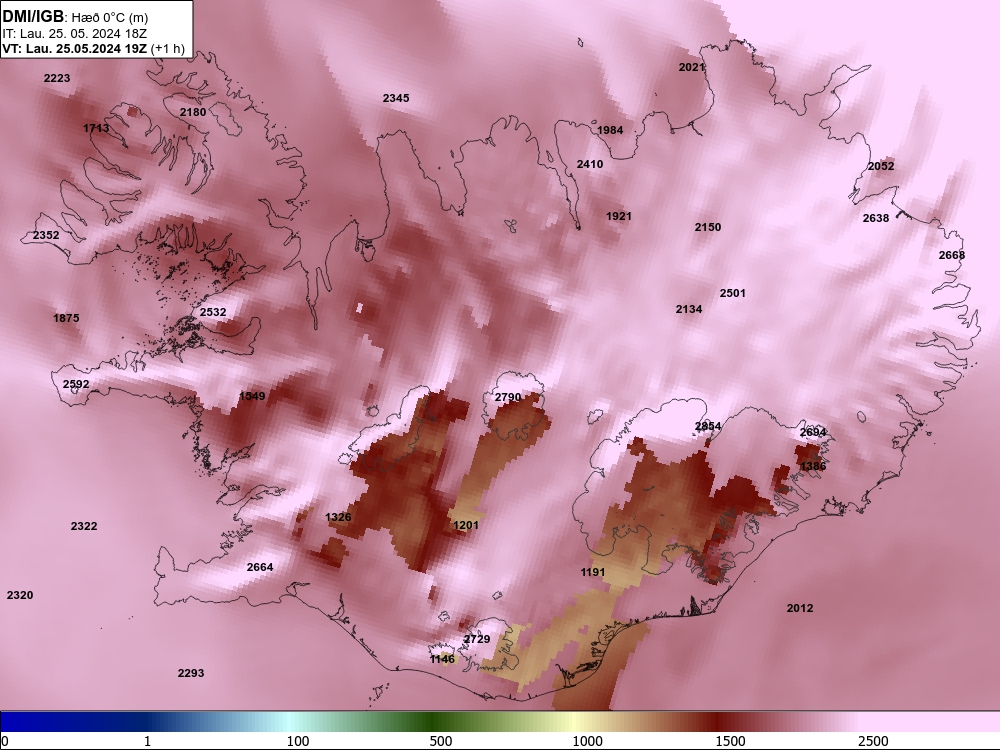Image resolution: width=1000 pixels, height=750 pixels.
Task: Click the value 1326 on the map
Action: [338, 517]
